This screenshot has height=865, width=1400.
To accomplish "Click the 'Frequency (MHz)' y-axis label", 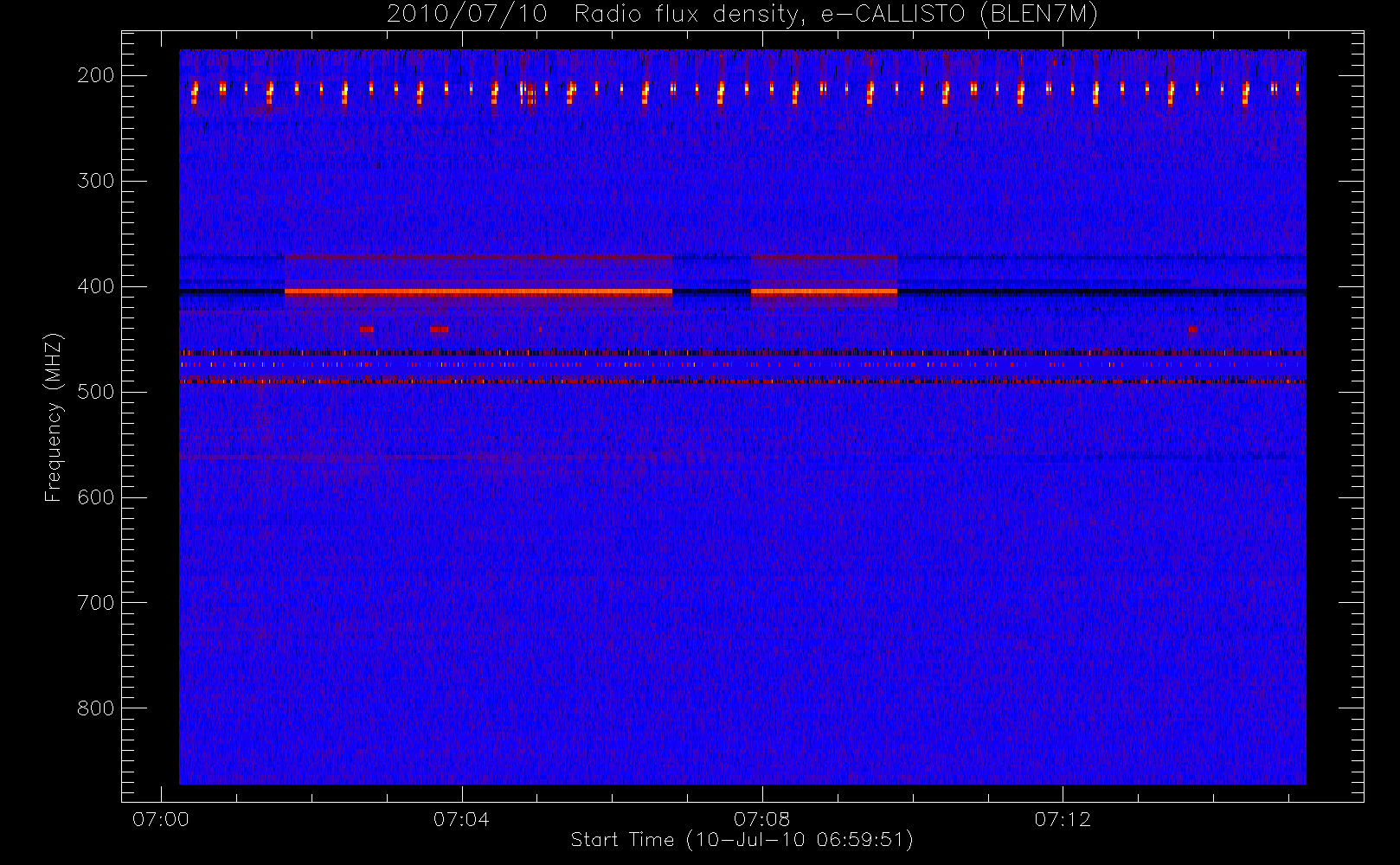I will (54, 417).
